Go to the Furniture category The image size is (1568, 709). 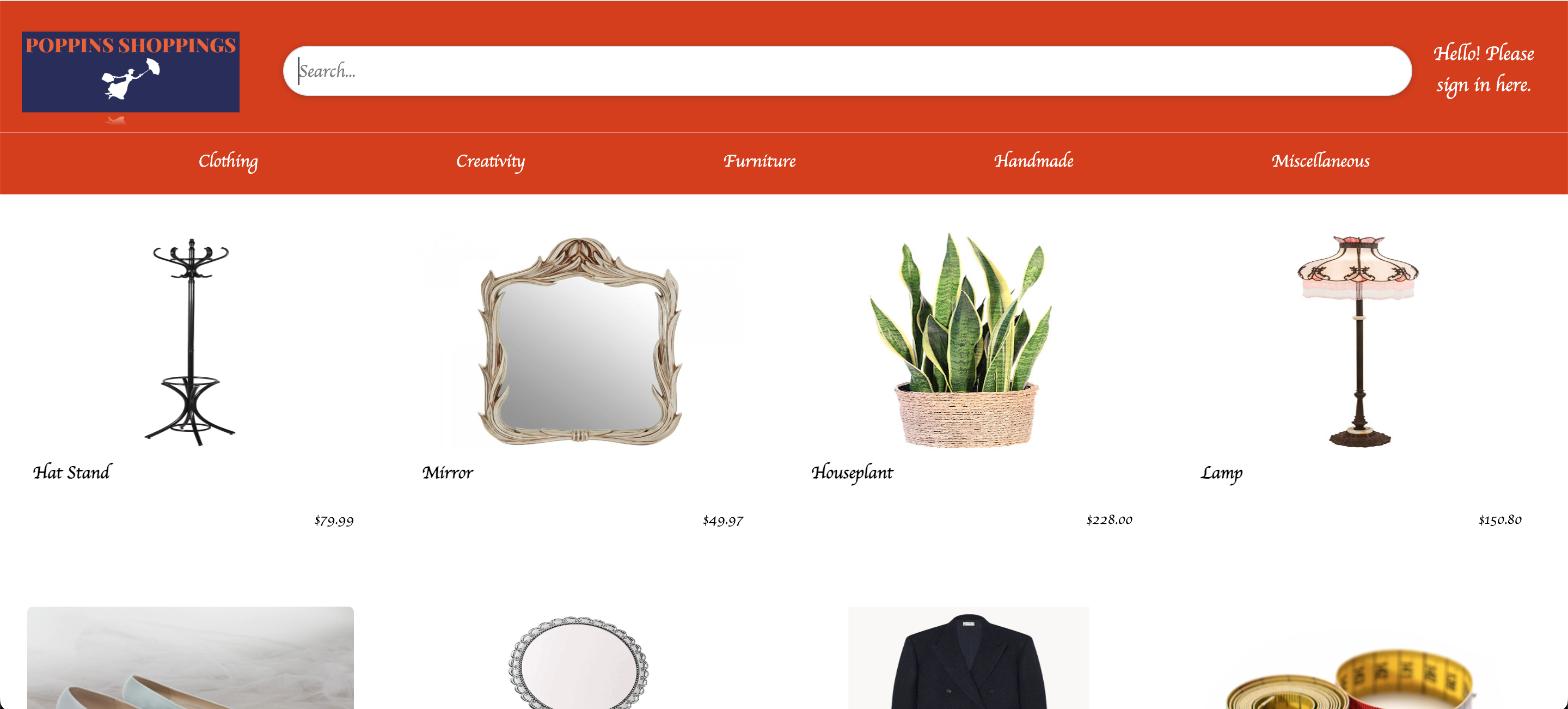[759, 161]
